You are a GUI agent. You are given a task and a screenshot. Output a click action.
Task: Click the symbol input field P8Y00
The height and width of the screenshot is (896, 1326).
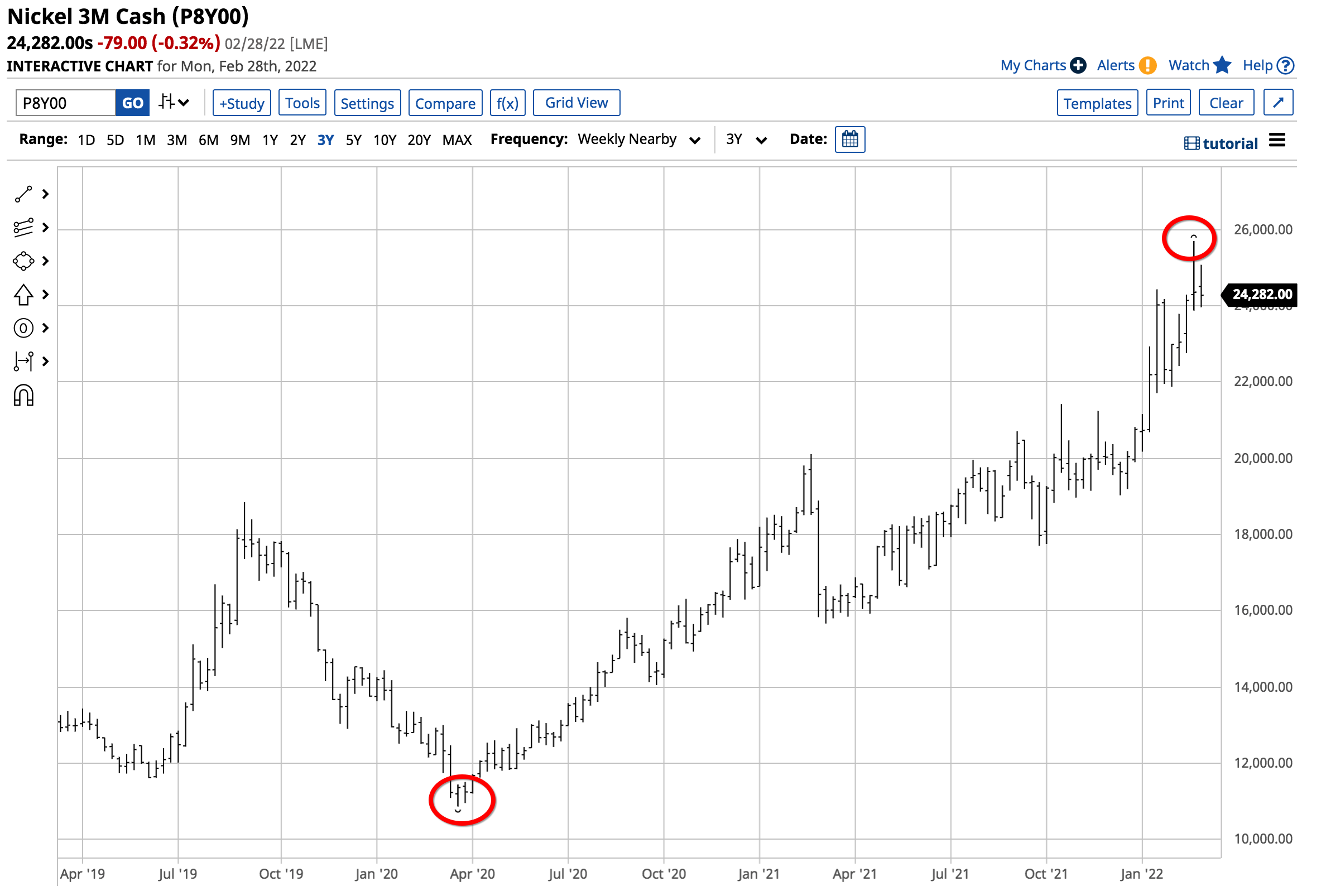click(x=66, y=103)
